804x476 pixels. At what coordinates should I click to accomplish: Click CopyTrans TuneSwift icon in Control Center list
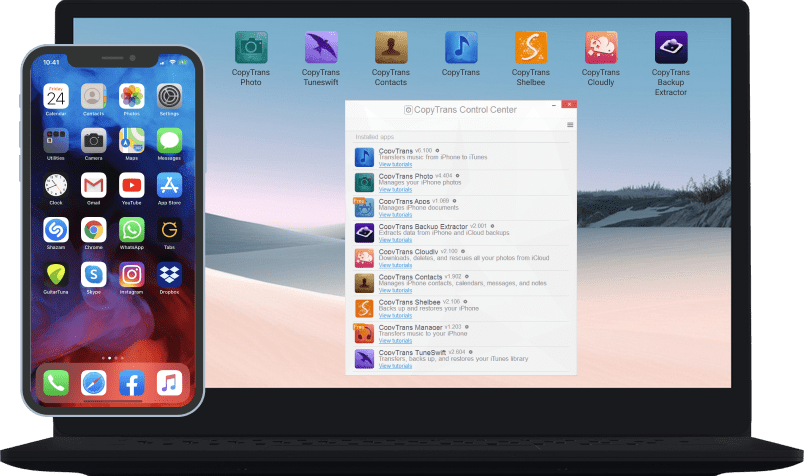(364, 359)
